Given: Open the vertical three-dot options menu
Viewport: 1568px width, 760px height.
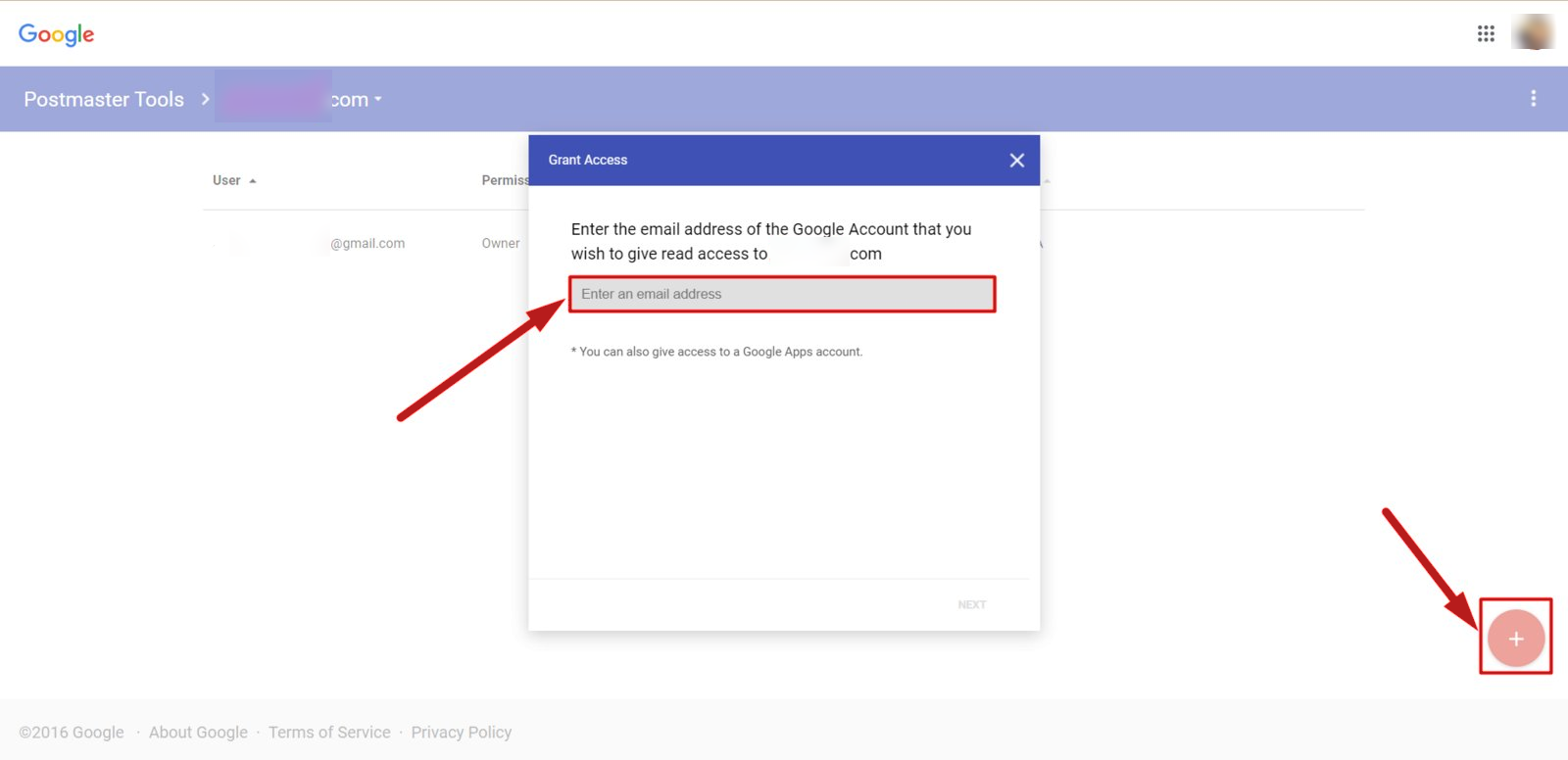Looking at the screenshot, I should coord(1534,99).
